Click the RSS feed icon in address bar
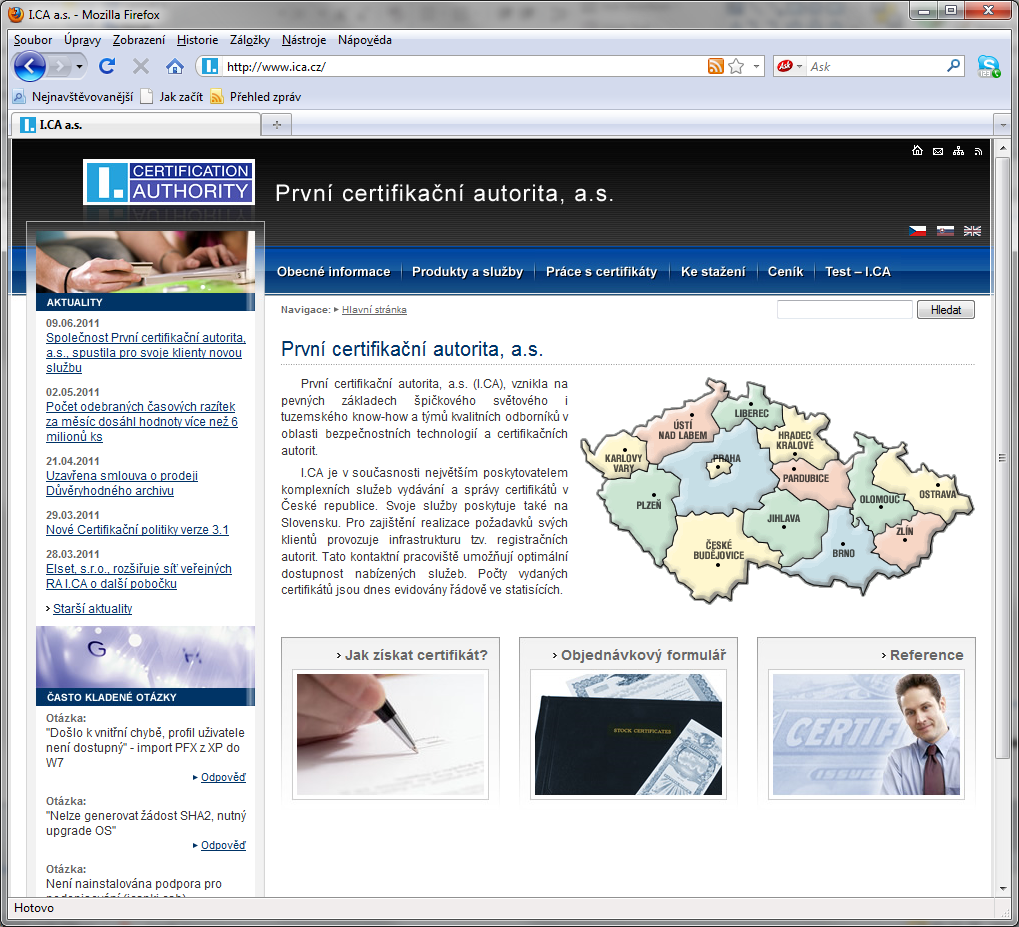This screenshot has height=927, width=1019. [716, 66]
